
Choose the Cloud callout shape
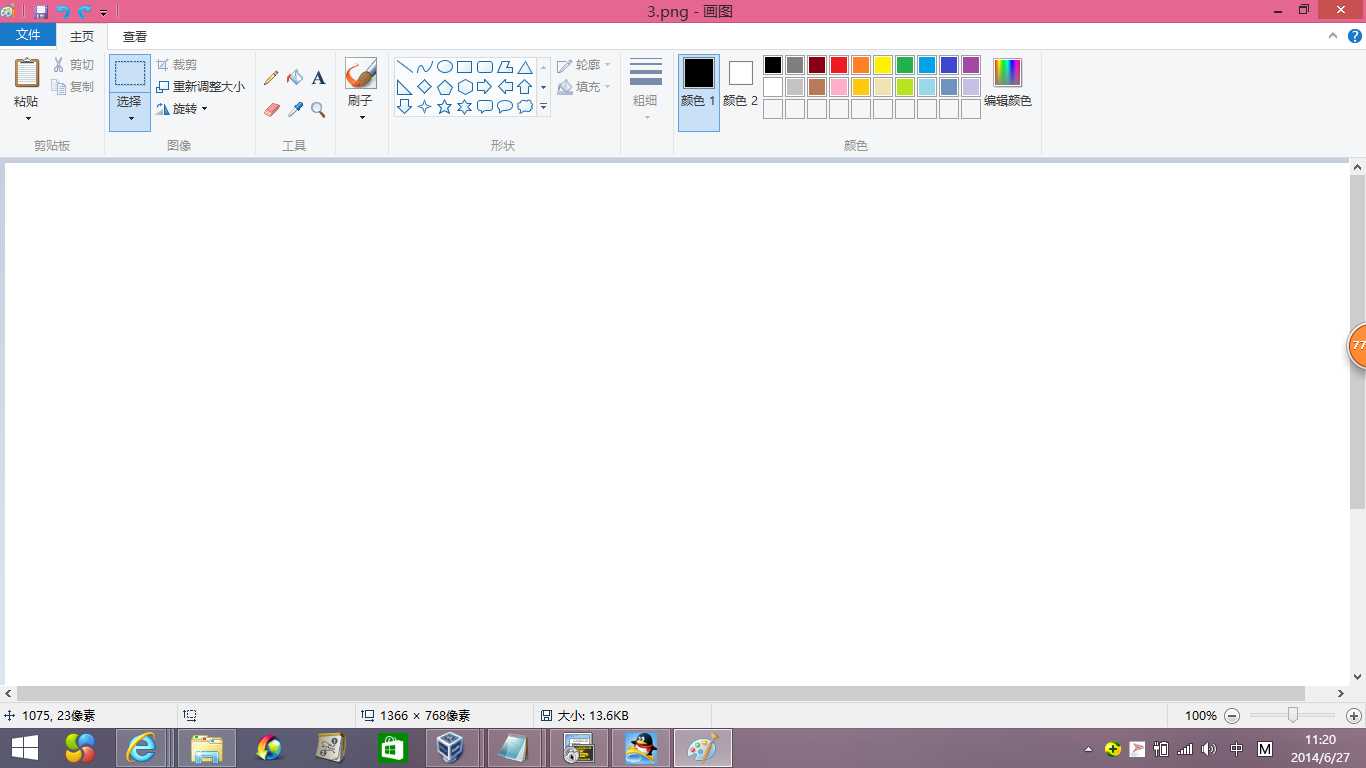click(x=524, y=106)
